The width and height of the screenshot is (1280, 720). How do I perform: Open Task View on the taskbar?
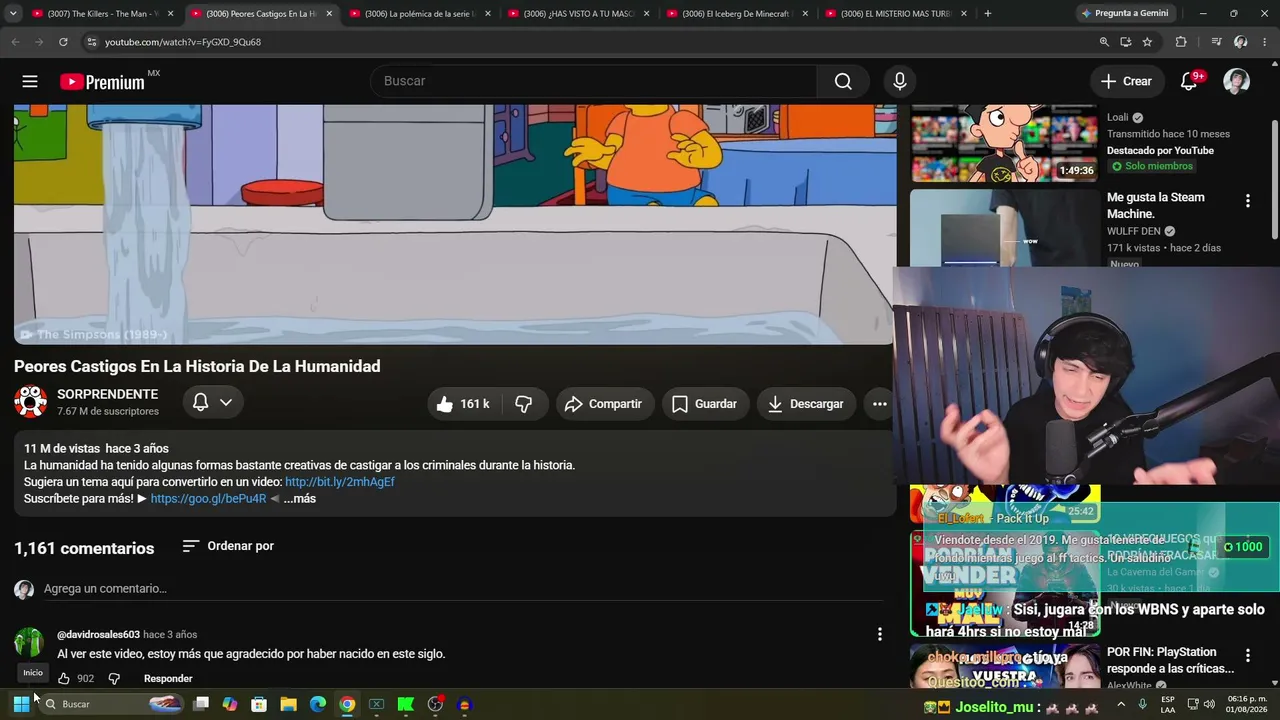(x=201, y=704)
